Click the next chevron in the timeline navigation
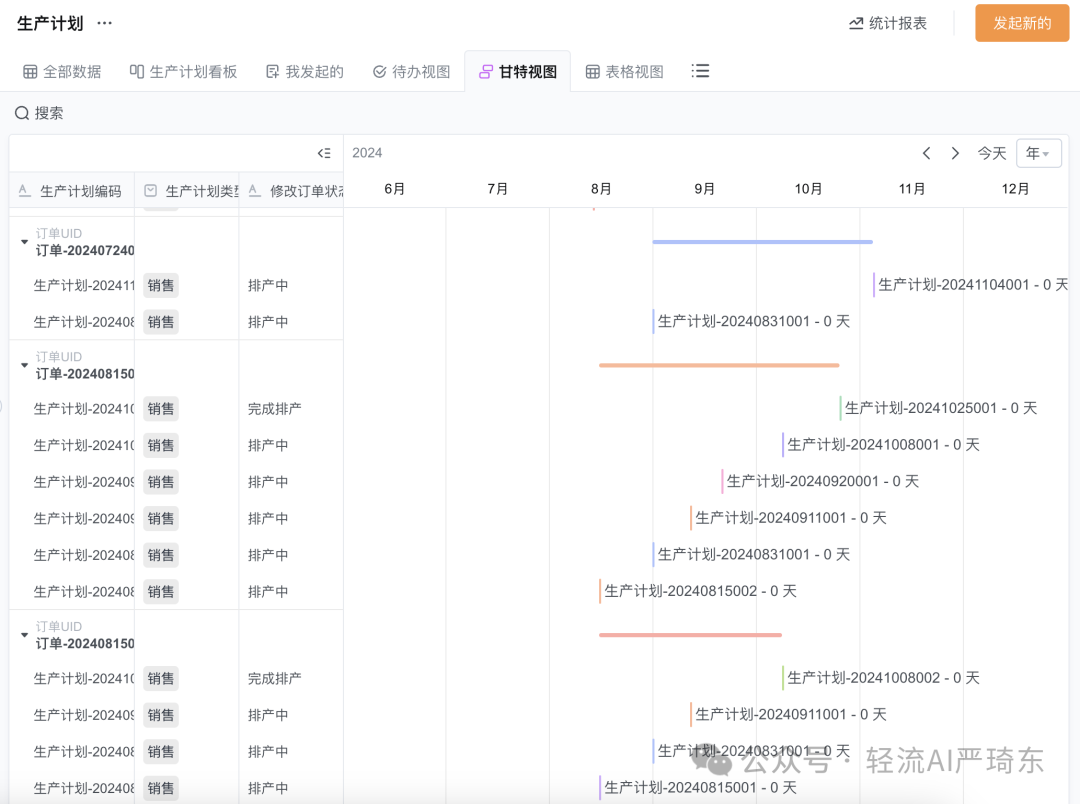Image resolution: width=1080 pixels, height=804 pixels. [x=955, y=153]
